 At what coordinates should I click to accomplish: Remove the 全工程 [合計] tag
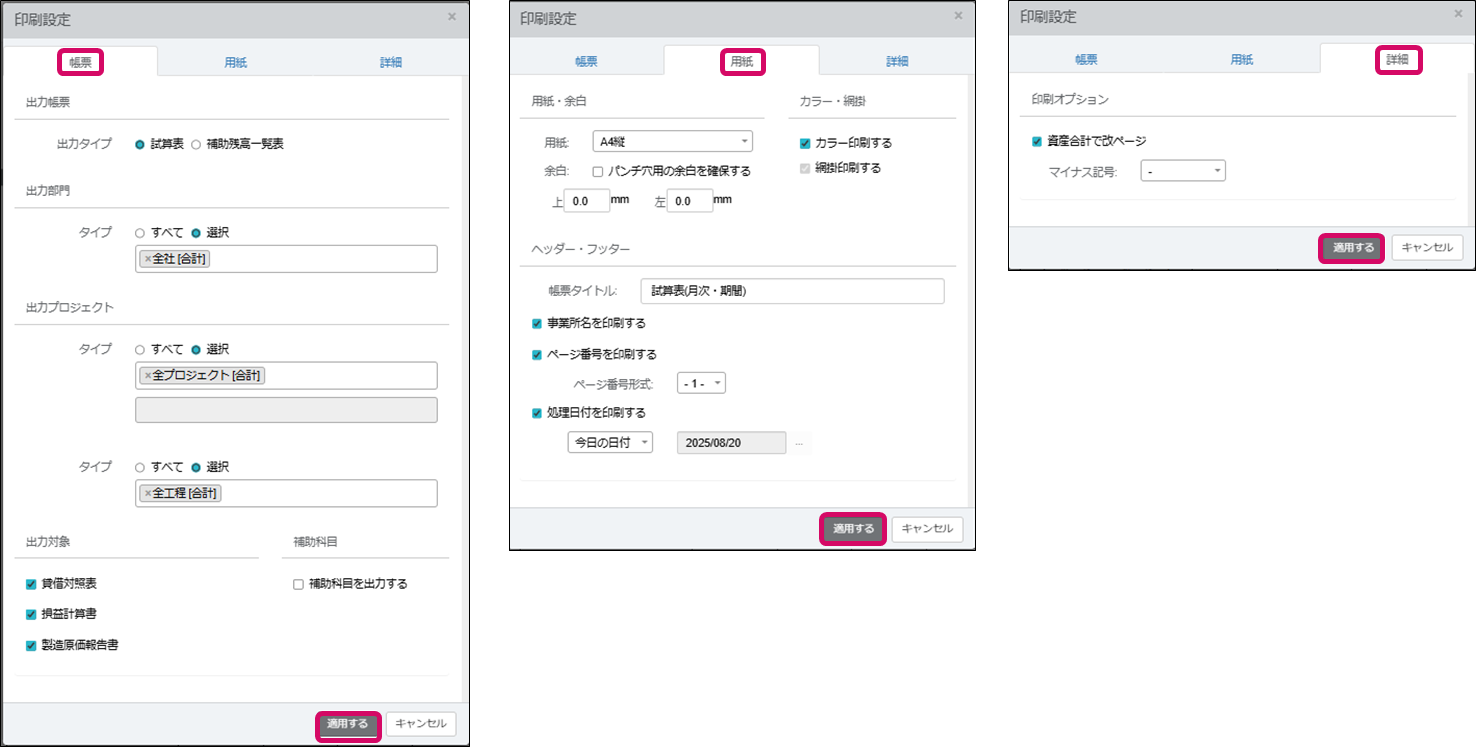click(148, 493)
